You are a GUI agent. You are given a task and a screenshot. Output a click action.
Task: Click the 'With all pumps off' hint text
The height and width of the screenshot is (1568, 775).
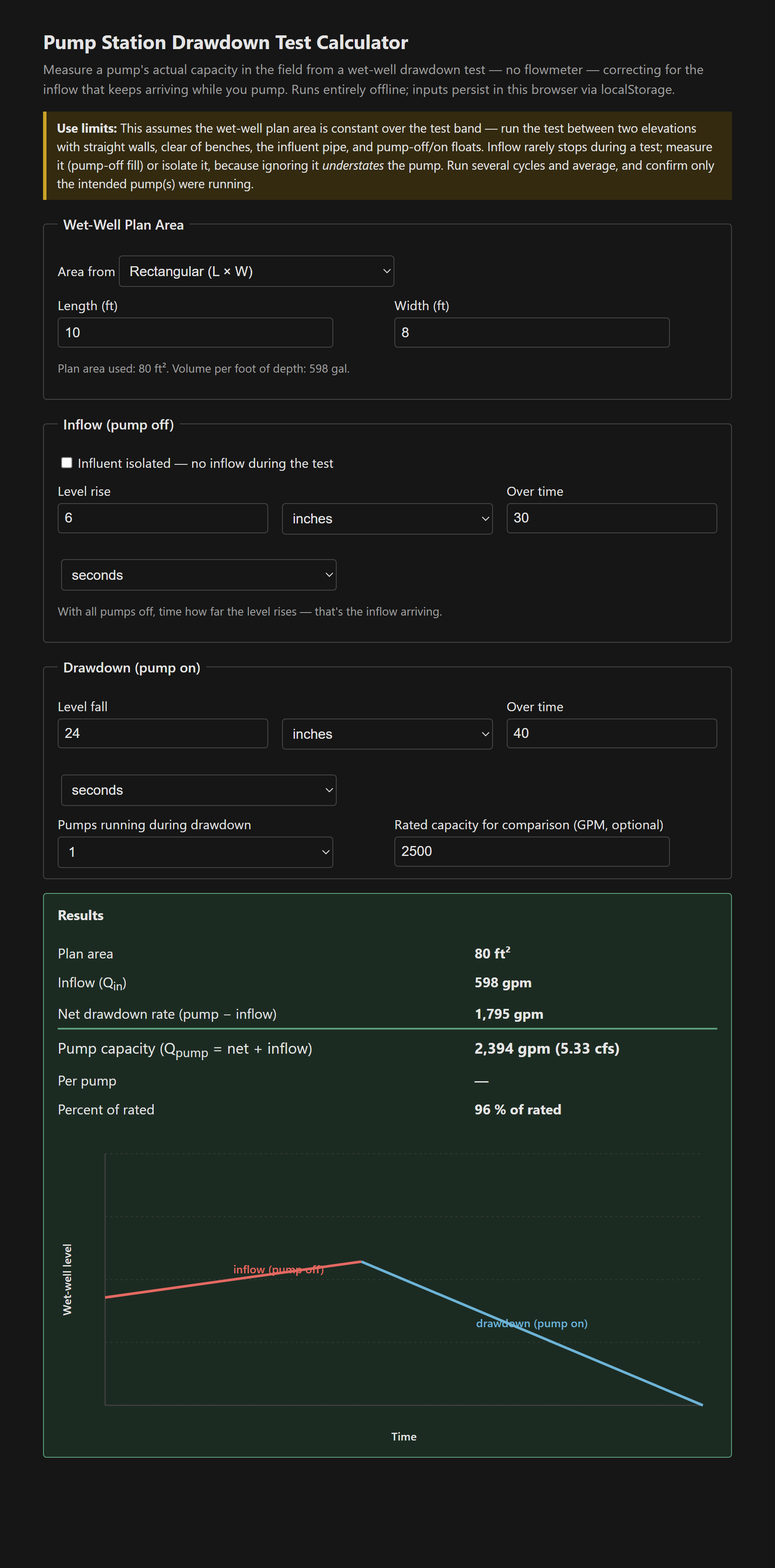[x=250, y=611]
